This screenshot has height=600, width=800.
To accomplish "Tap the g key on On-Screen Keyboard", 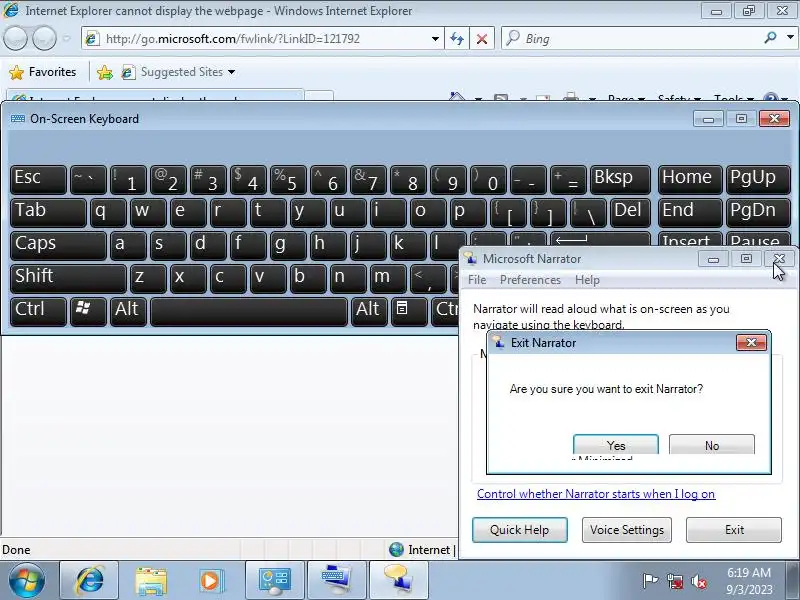I will [x=288, y=245].
